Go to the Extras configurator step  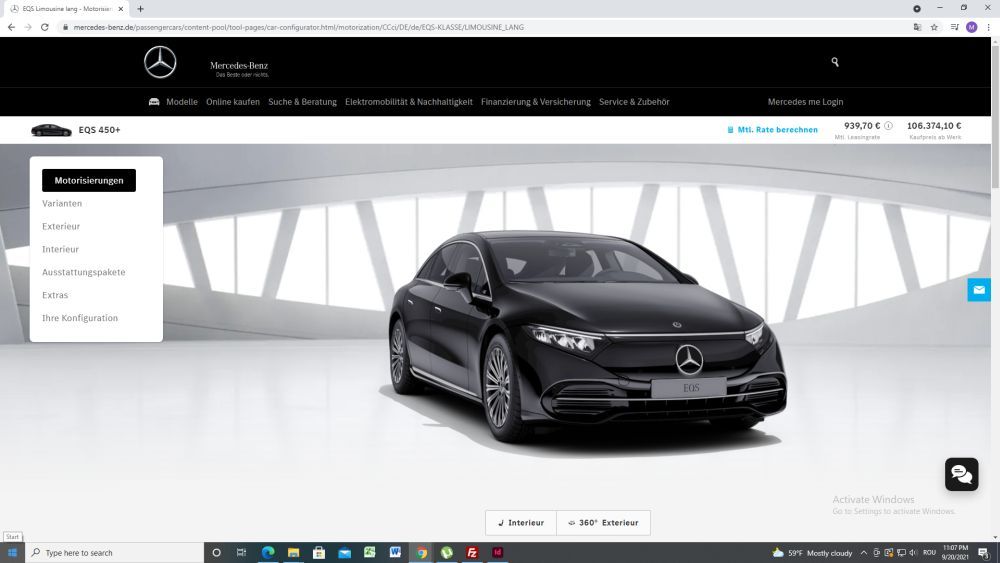(x=55, y=295)
